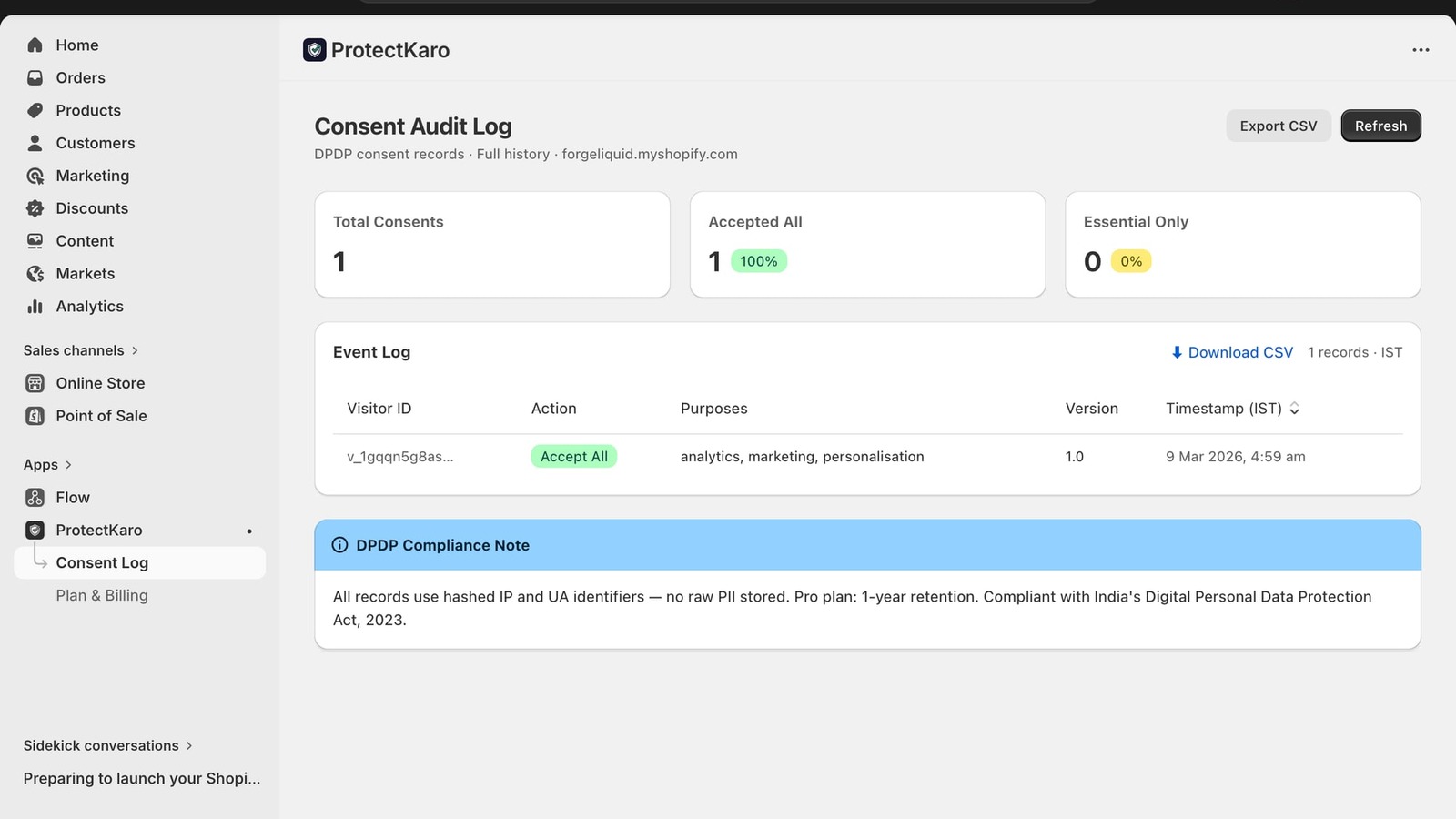Switch to the Consent Log page

coord(102,562)
